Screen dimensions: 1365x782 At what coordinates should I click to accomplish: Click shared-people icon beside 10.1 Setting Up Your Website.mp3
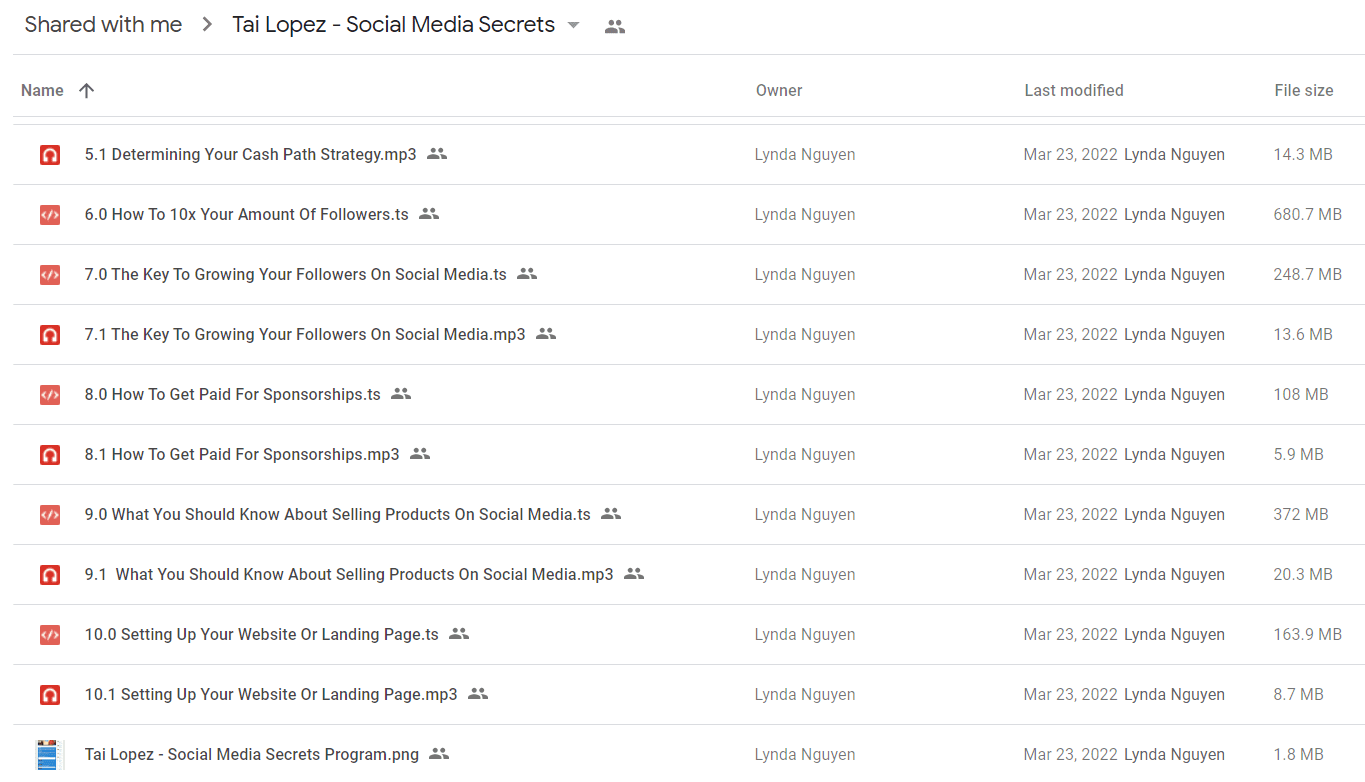pyautogui.click(x=478, y=694)
